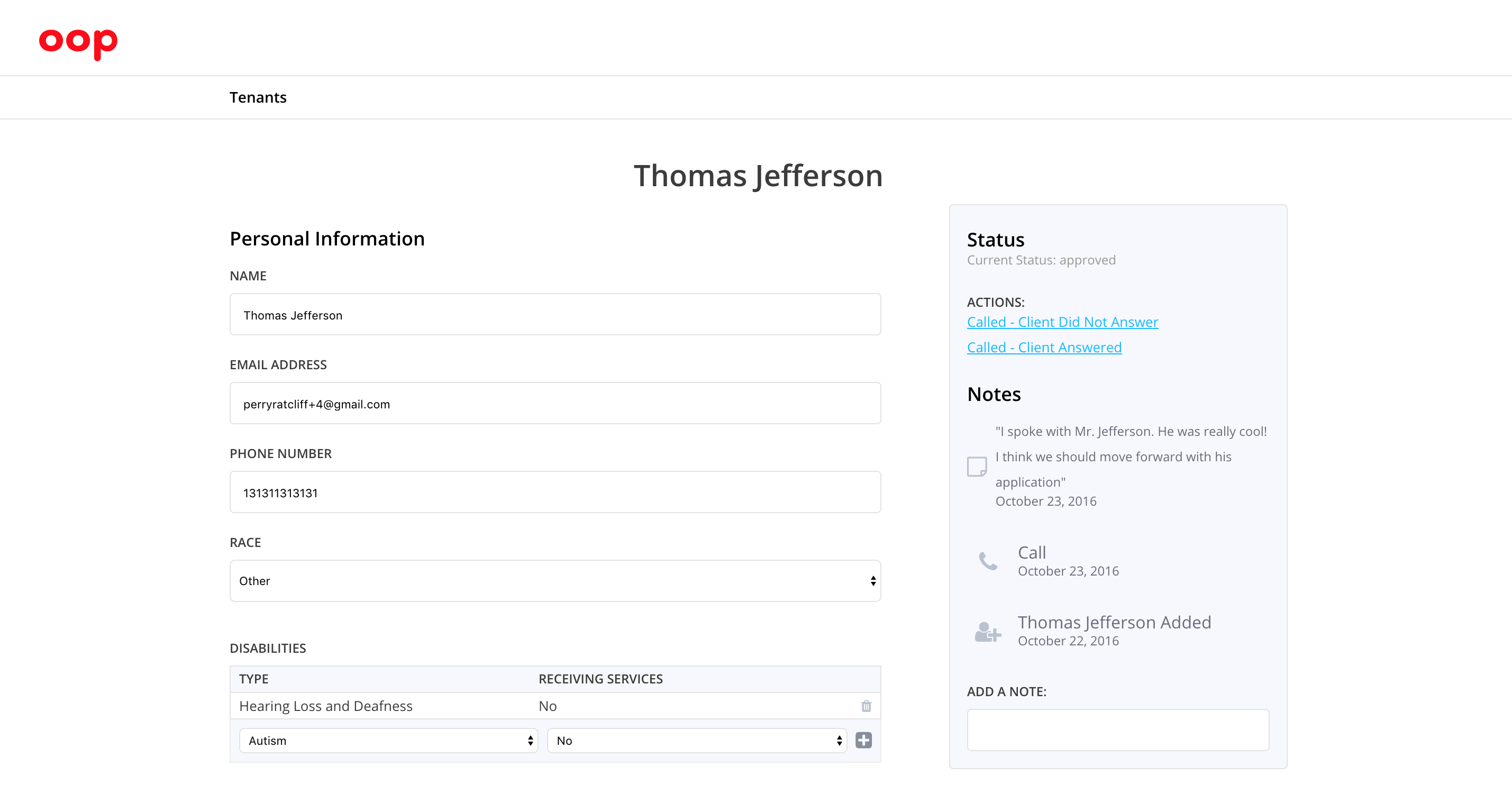Click the user-added icon in Notes
This screenshot has width=1512, height=803.
988,632
